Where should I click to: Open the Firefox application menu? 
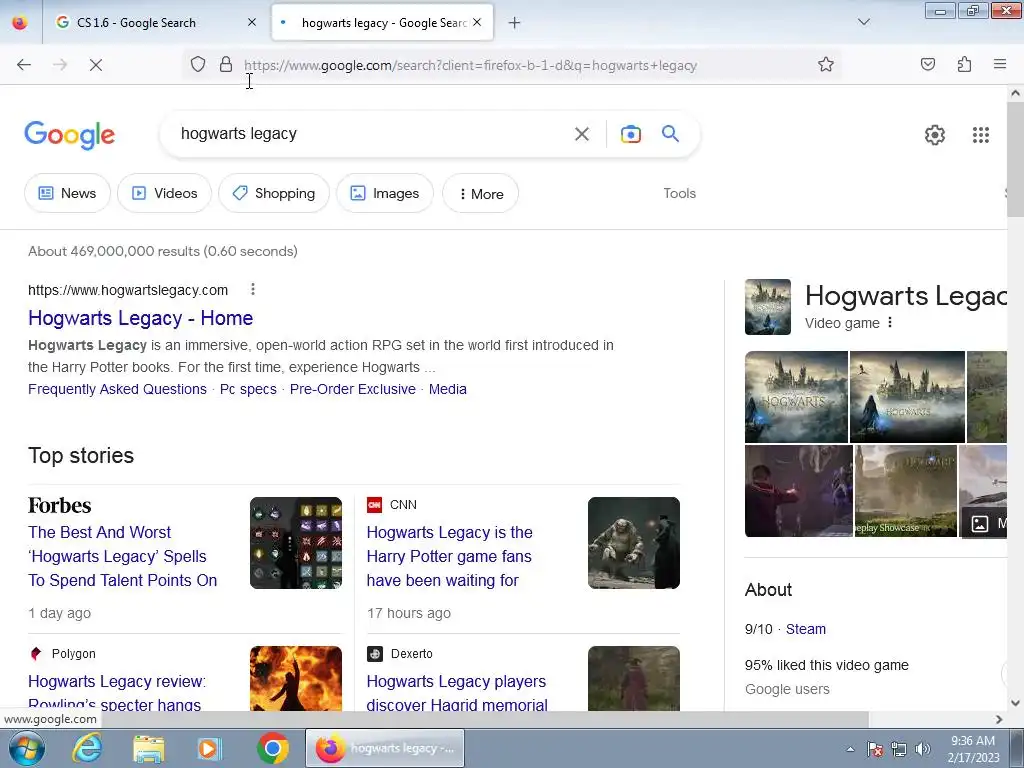(x=1000, y=65)
